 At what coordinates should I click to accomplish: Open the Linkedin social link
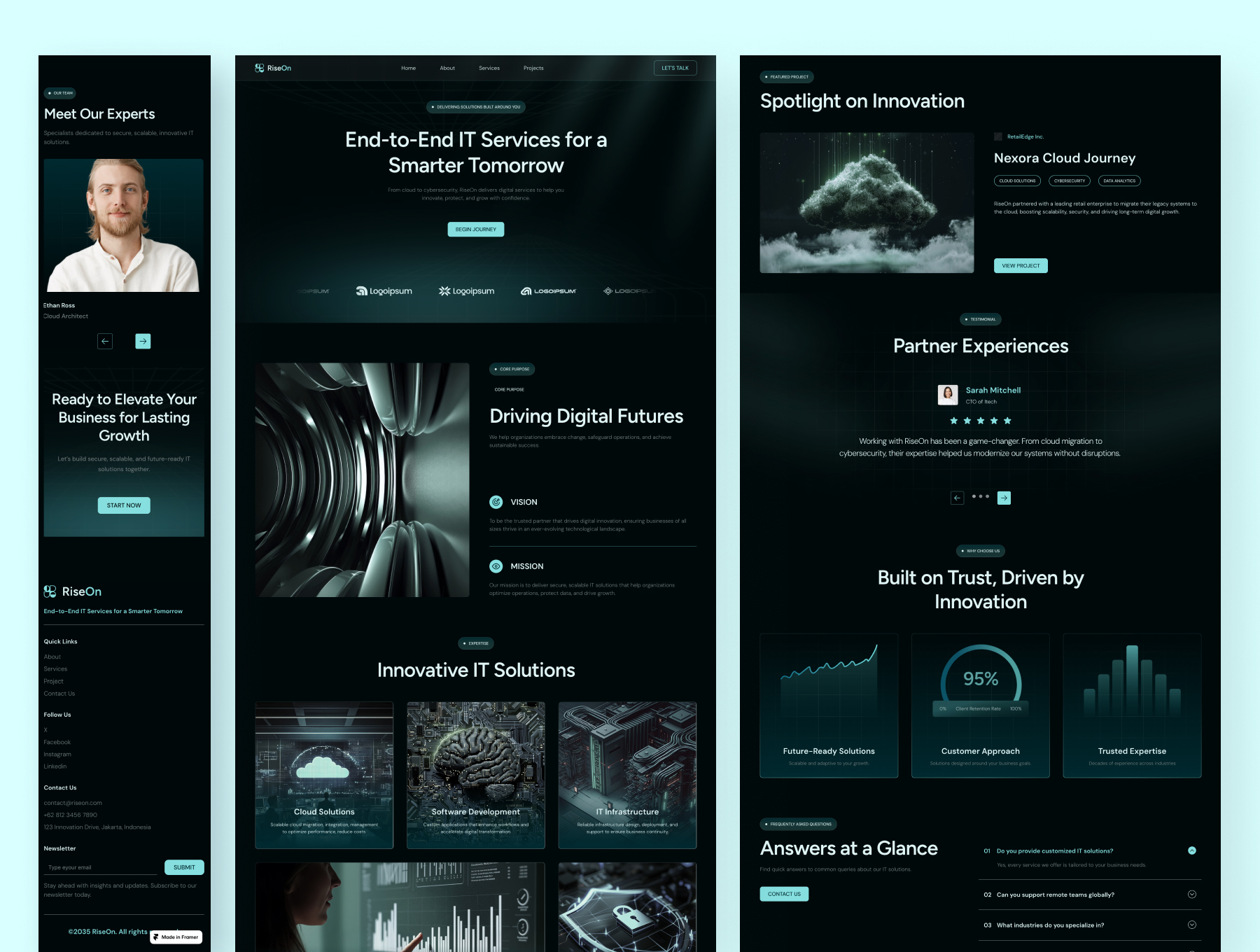click(x=55, y=766)
